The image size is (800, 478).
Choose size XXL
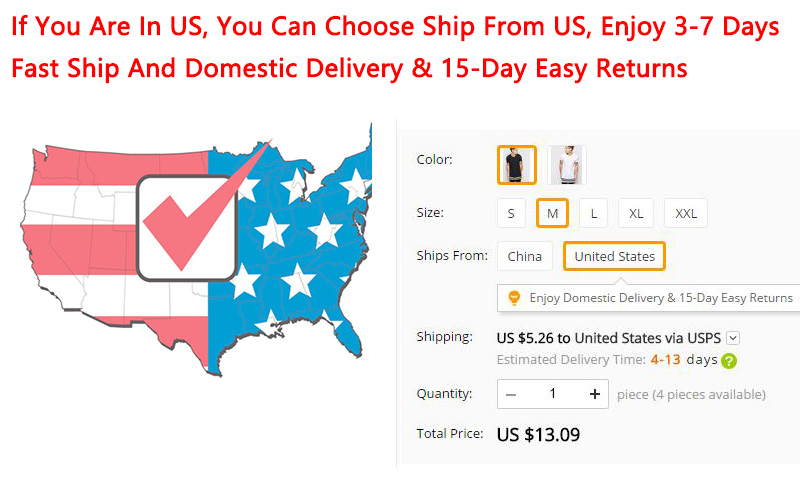(x=686, y=213)
